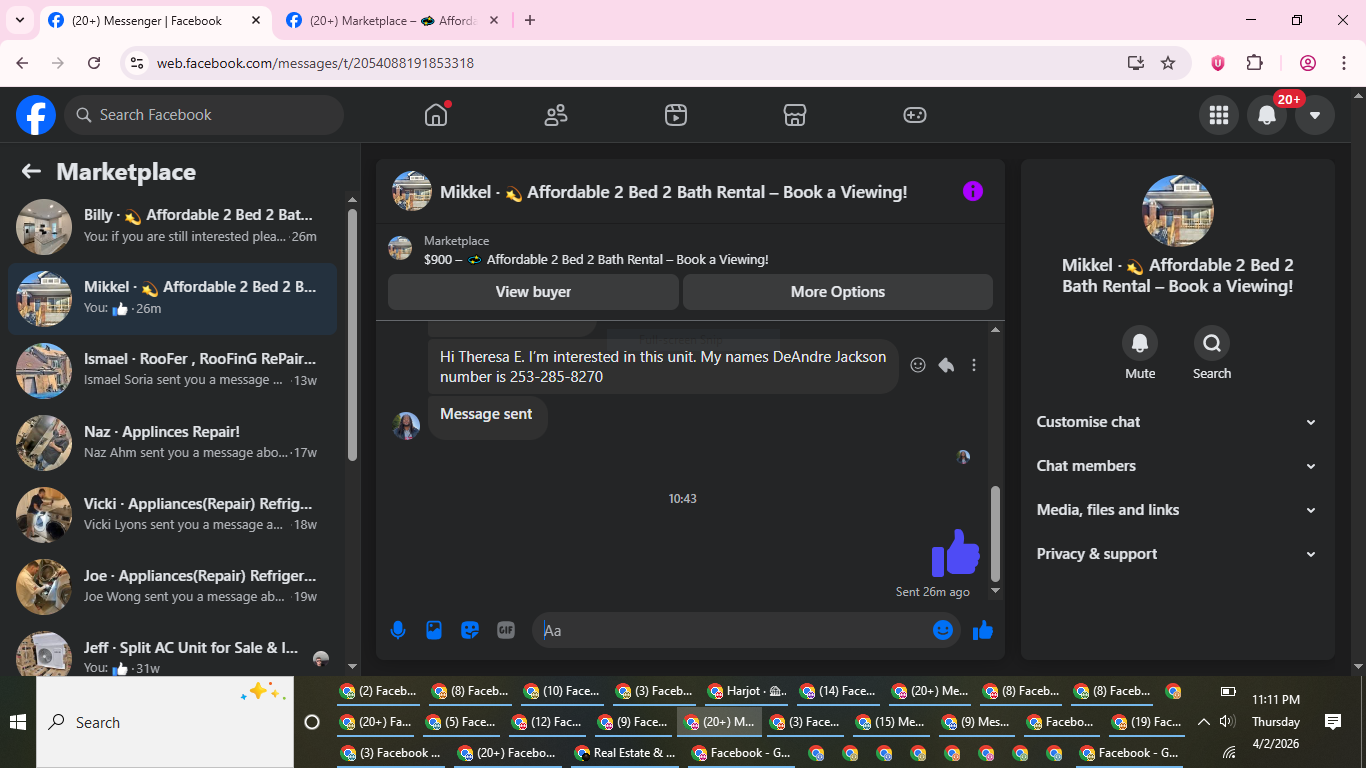Viewport: 1366px width, 768px height.
Task: Switch to the Messenger | Facebook tab
Action: (157, 20)
